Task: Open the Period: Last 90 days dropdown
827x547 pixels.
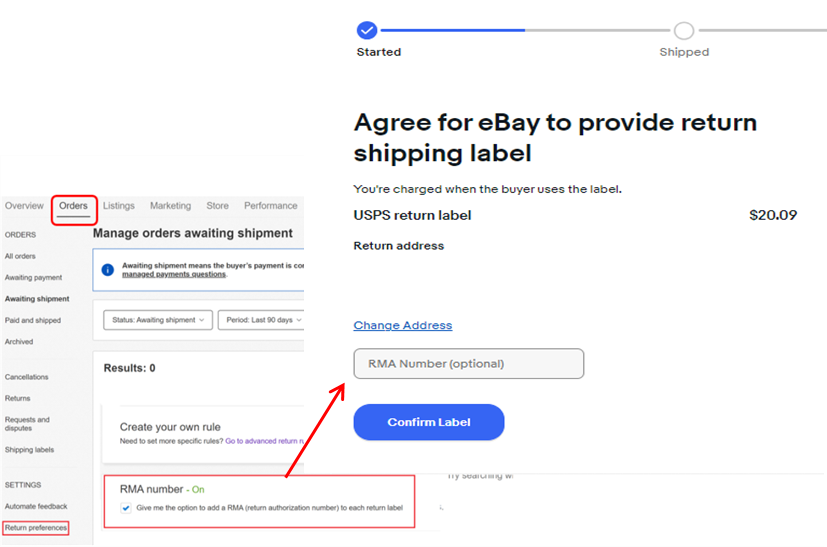Action: 261,320
